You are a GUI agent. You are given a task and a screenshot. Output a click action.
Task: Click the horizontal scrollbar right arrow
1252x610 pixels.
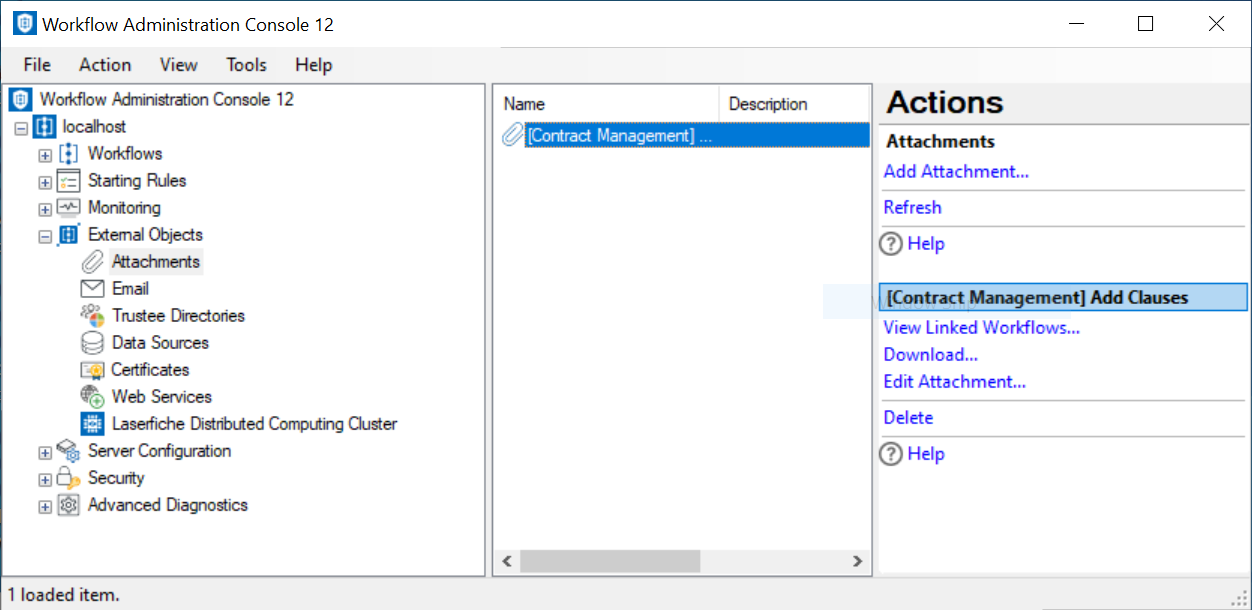[857, 562]
